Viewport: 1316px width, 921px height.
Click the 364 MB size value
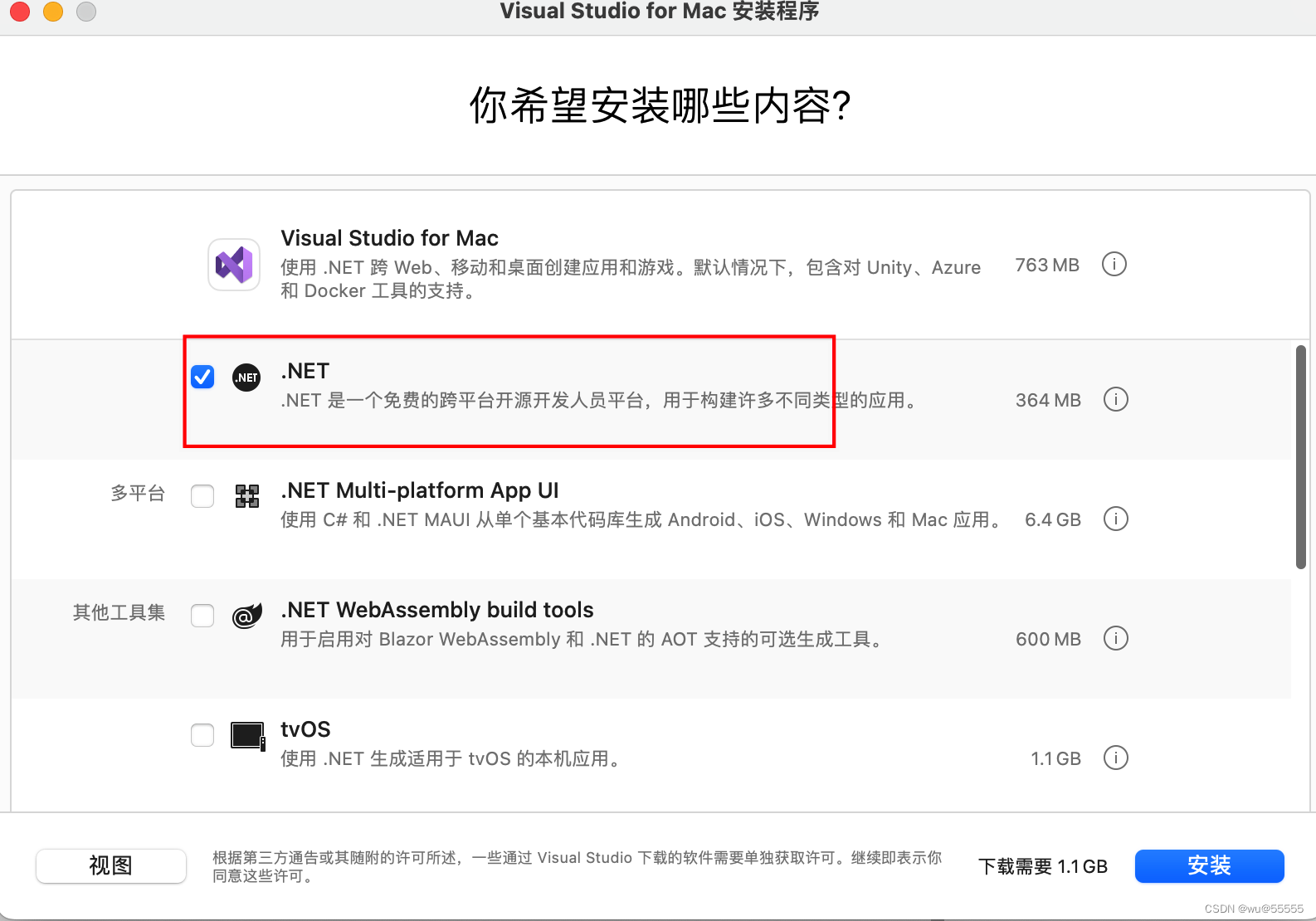[x=1048, y=400]
